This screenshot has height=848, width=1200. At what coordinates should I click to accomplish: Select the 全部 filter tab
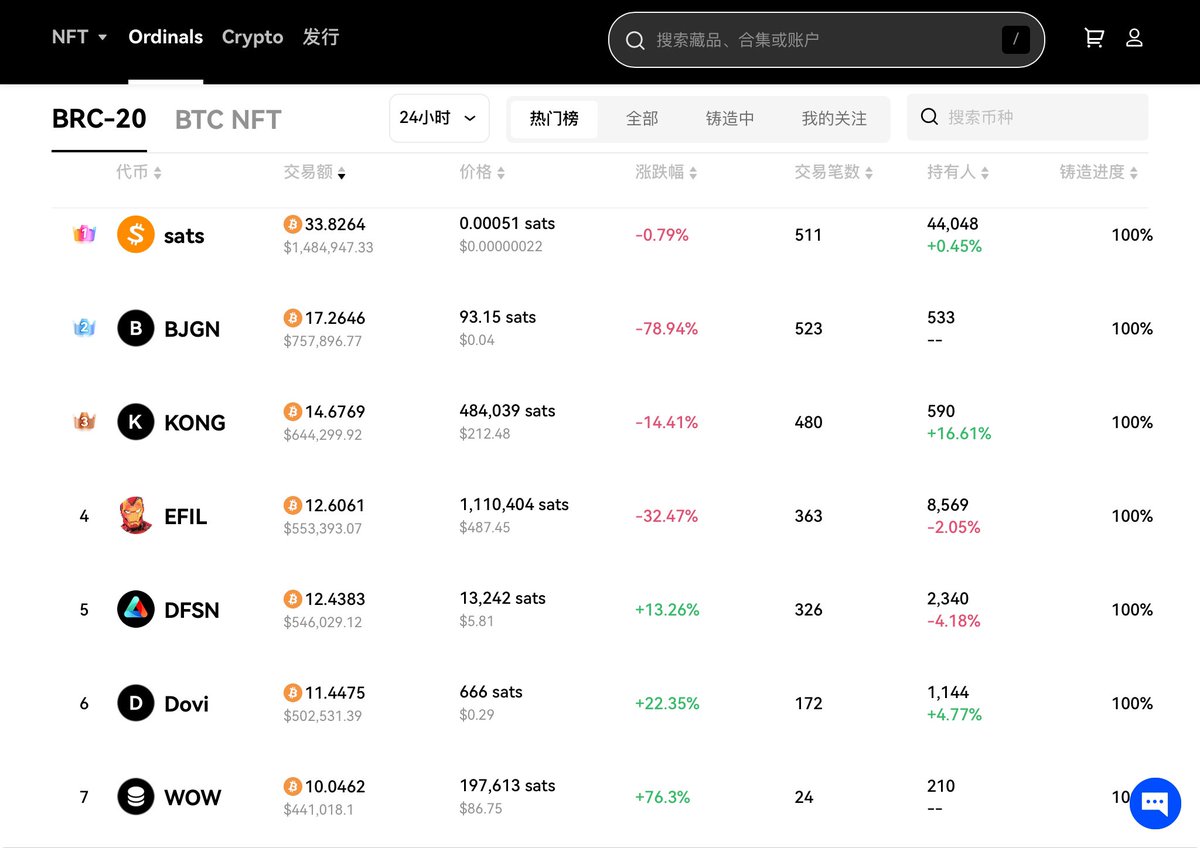point(642,118)
